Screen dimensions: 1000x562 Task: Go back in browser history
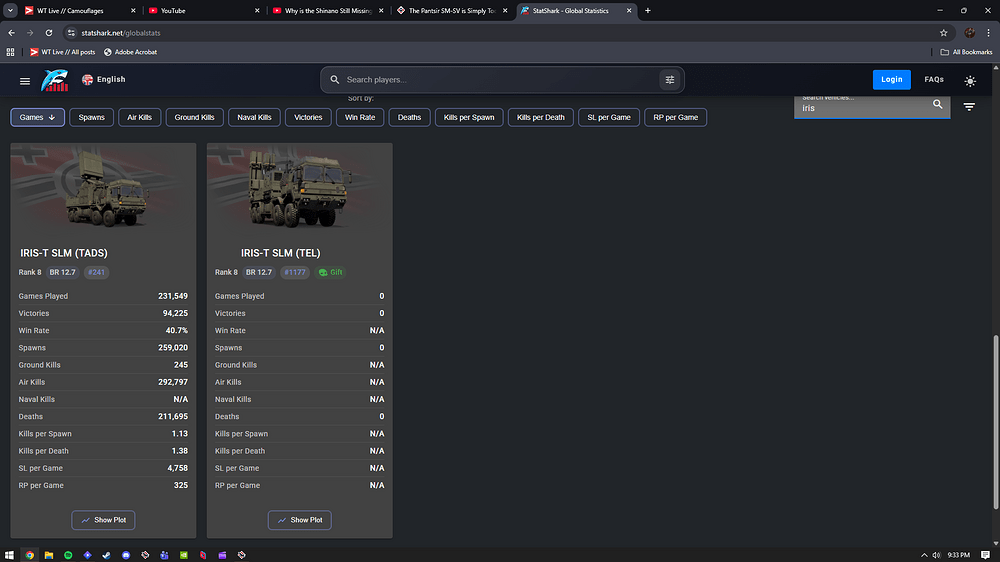[11, 33]
